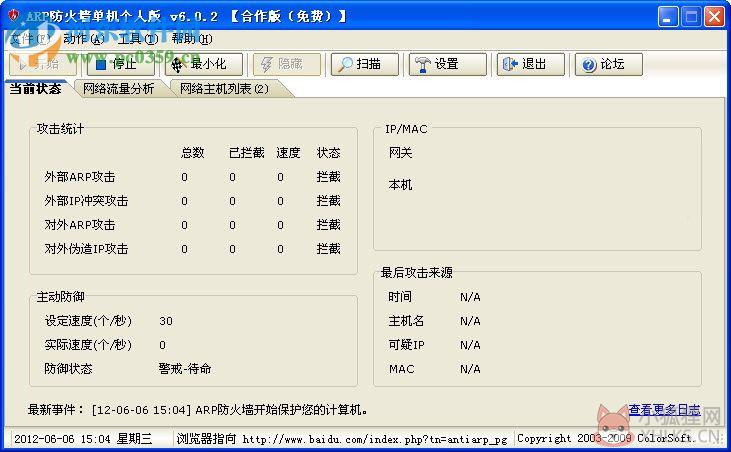Click the 扫描 (Scan) toolbar button
The image size is (731, 452).
365,64
